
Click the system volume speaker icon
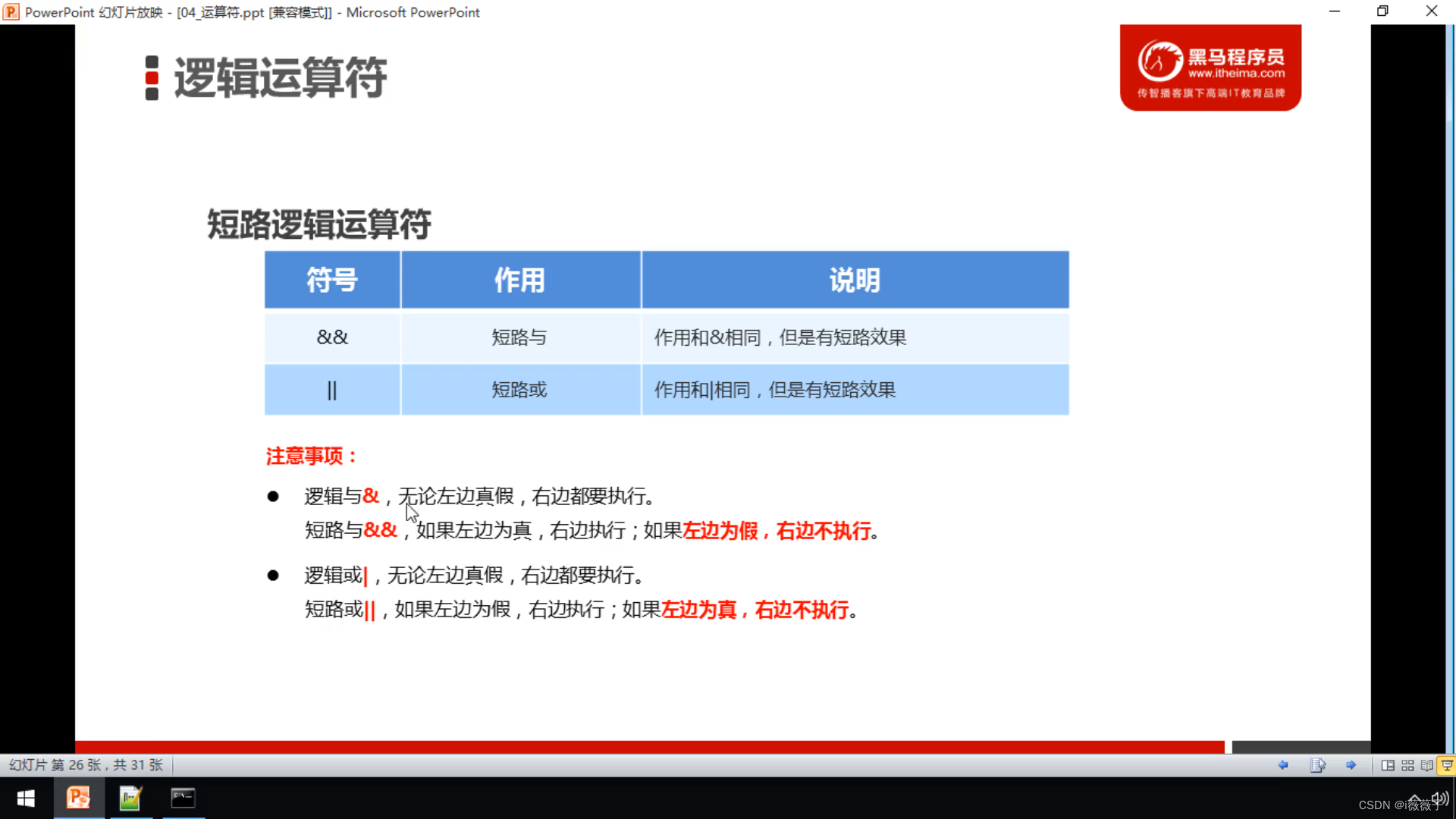1439,798
